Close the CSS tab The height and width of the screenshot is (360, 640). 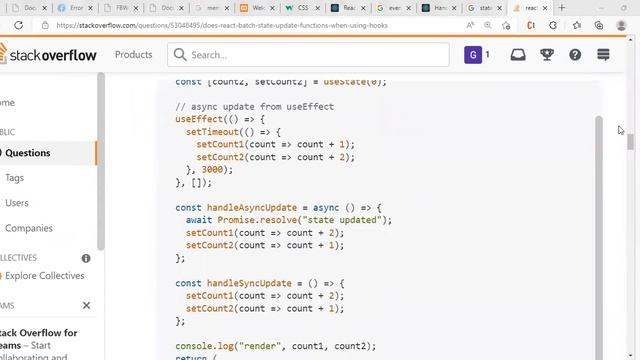[318, 8]
